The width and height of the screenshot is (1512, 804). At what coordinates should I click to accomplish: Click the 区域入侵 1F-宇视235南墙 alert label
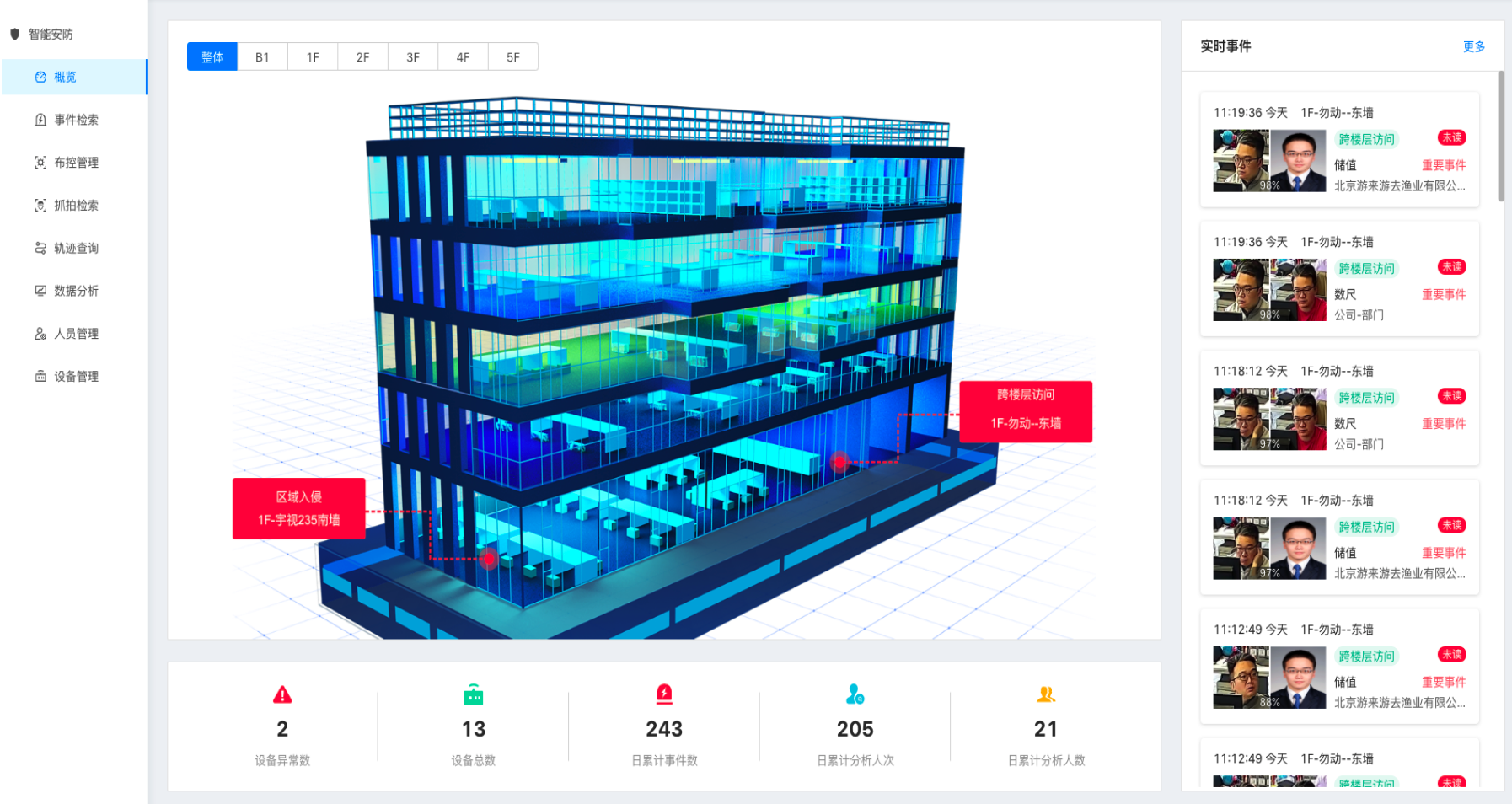299,508
